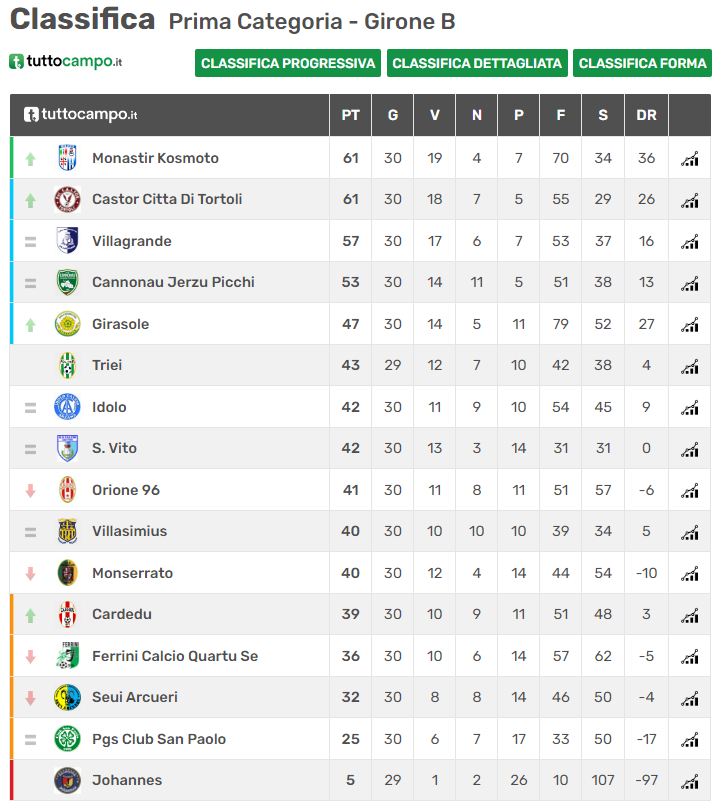Click the Orione 96 team name

click(x=126, y=490)
